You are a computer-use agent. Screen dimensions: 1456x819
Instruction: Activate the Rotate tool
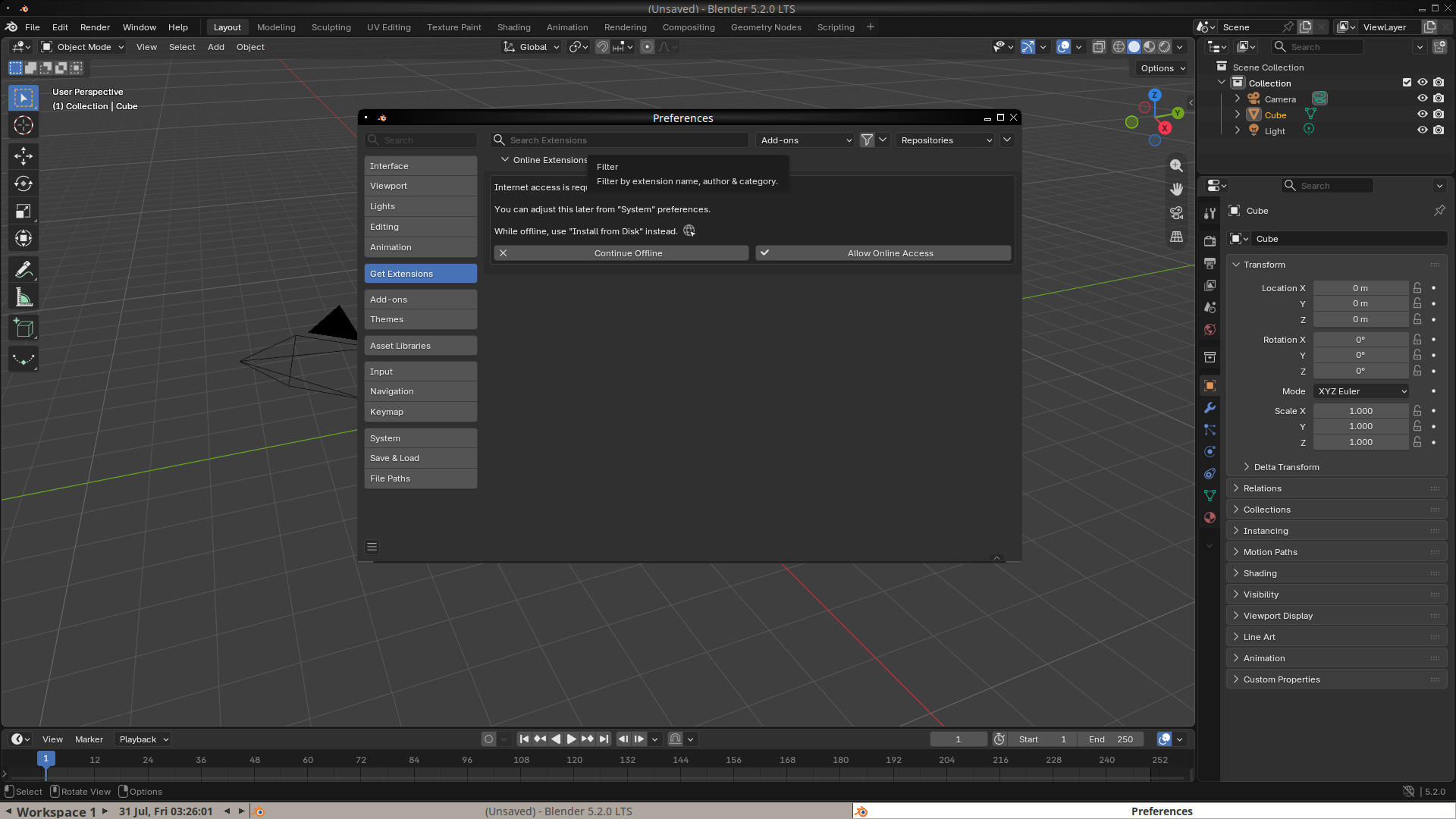pyautogui.click(x=24, y=184)
